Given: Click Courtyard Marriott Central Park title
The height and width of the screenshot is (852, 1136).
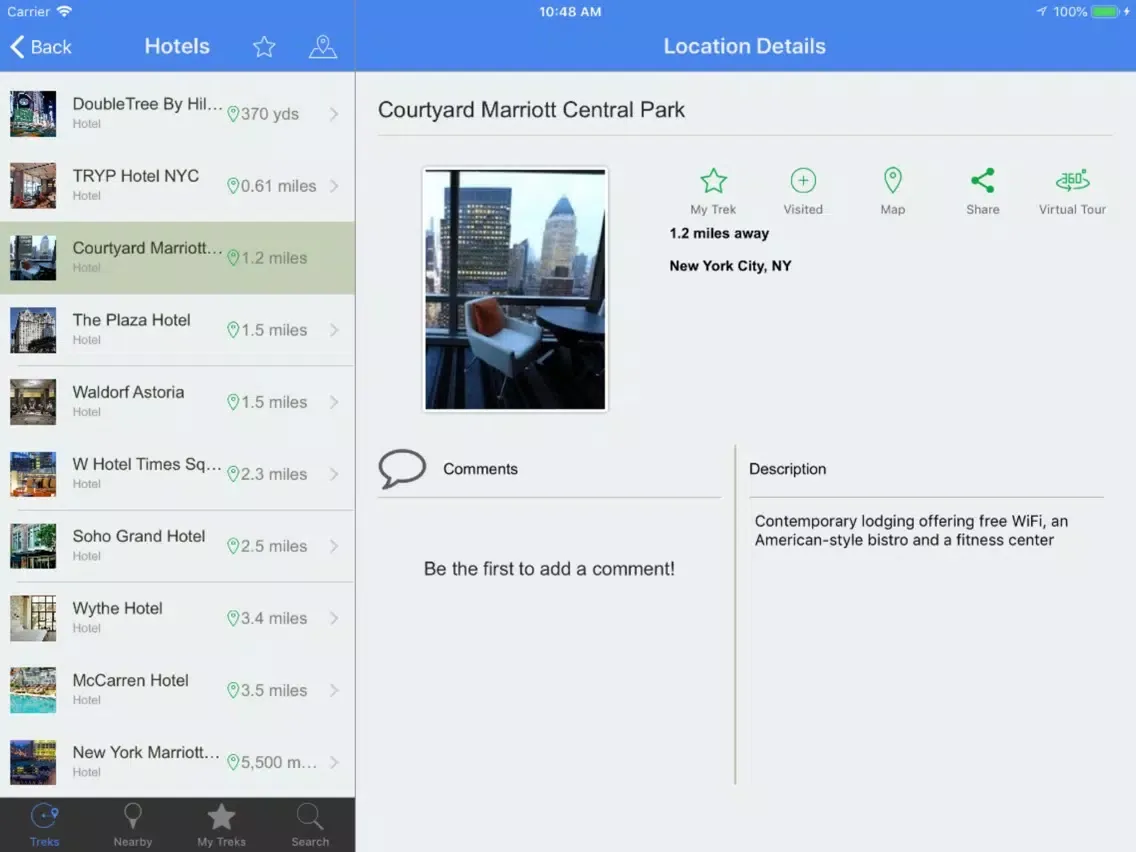Looking at the screenshot, I should (x=531, y=109).
